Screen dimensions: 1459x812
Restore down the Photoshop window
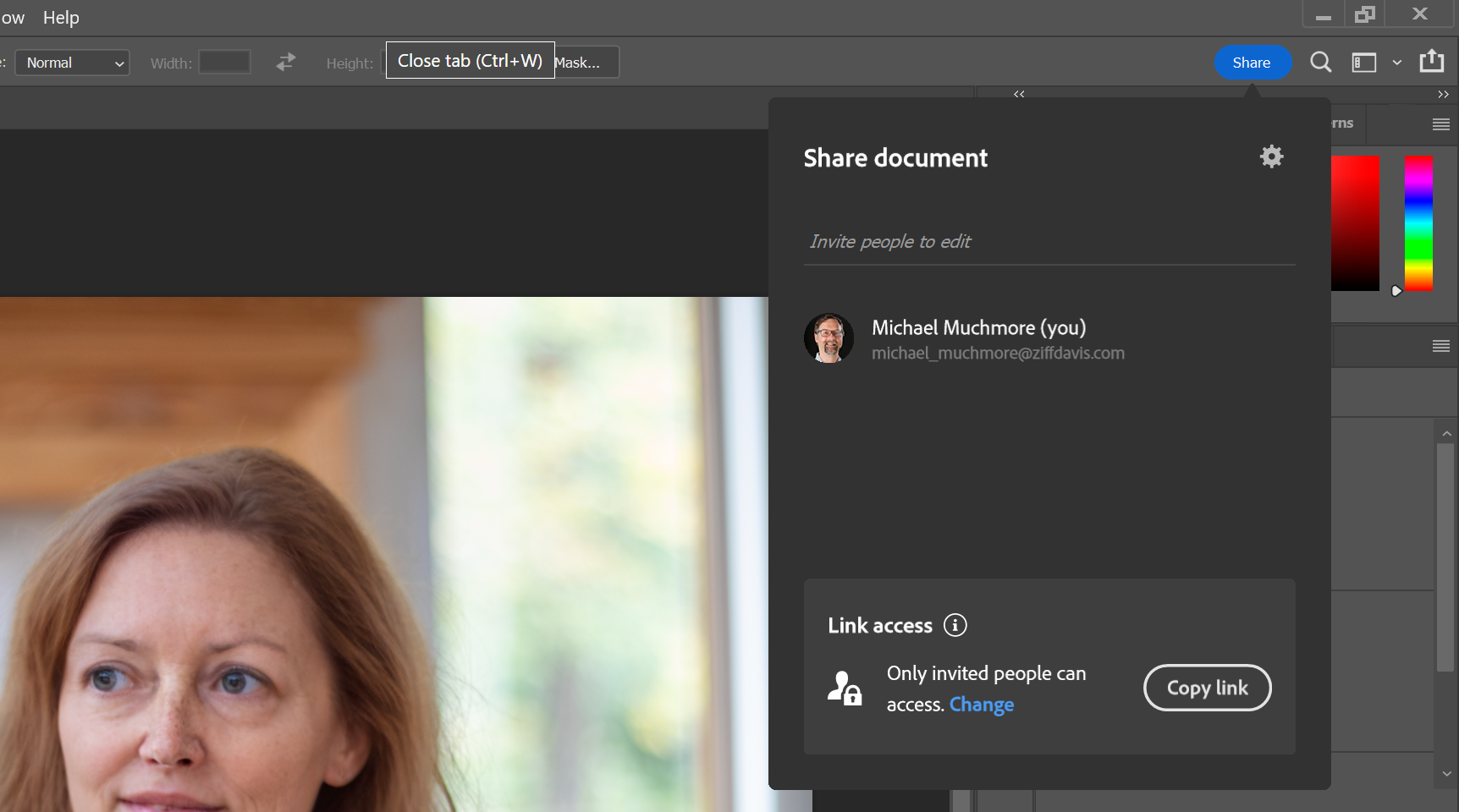1365,14
